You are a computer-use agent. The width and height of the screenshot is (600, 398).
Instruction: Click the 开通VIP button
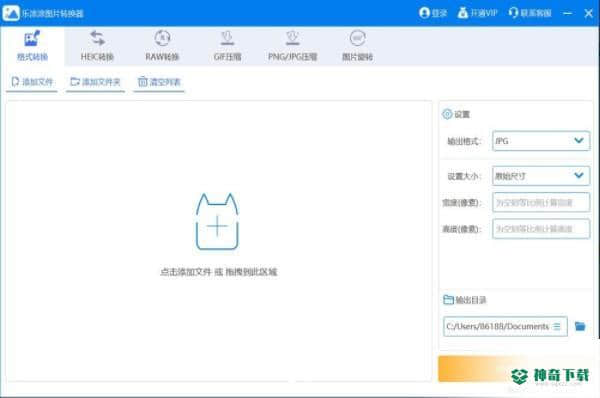point(477,13)
